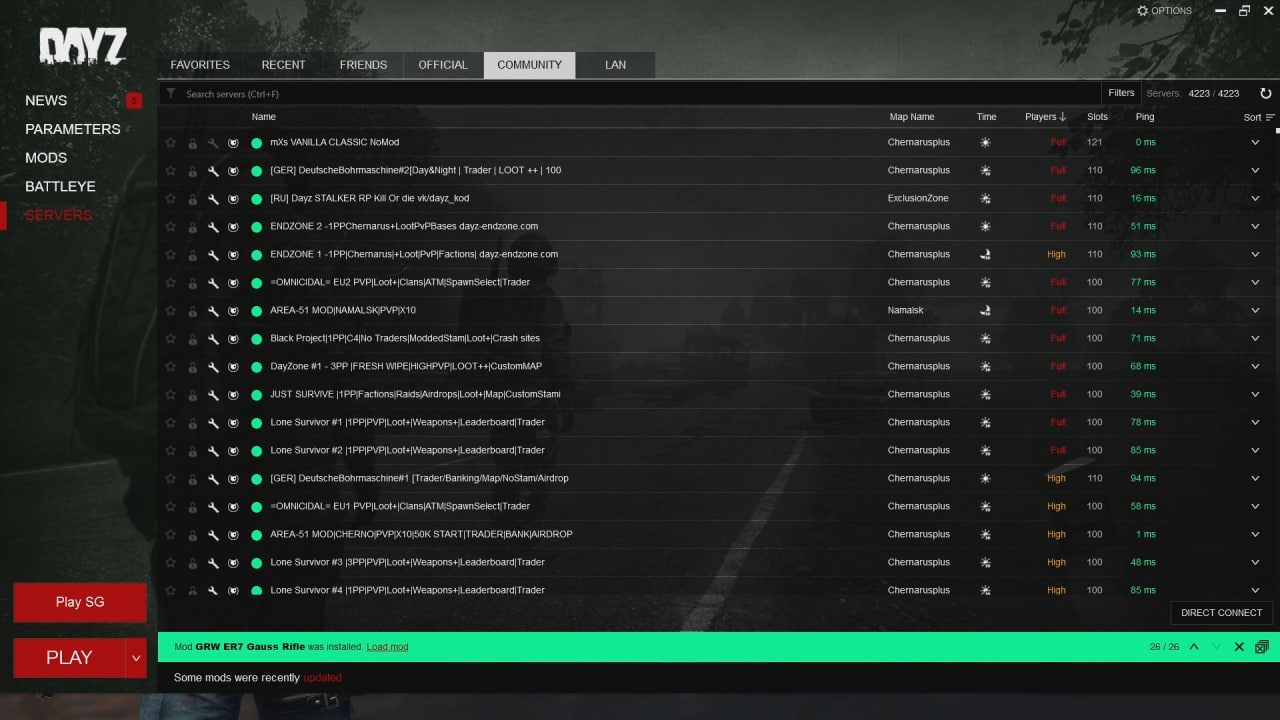
Task: Open the dropdown arrow beside PLAY button
Action: pyautogui.click(x=137, y=657)
